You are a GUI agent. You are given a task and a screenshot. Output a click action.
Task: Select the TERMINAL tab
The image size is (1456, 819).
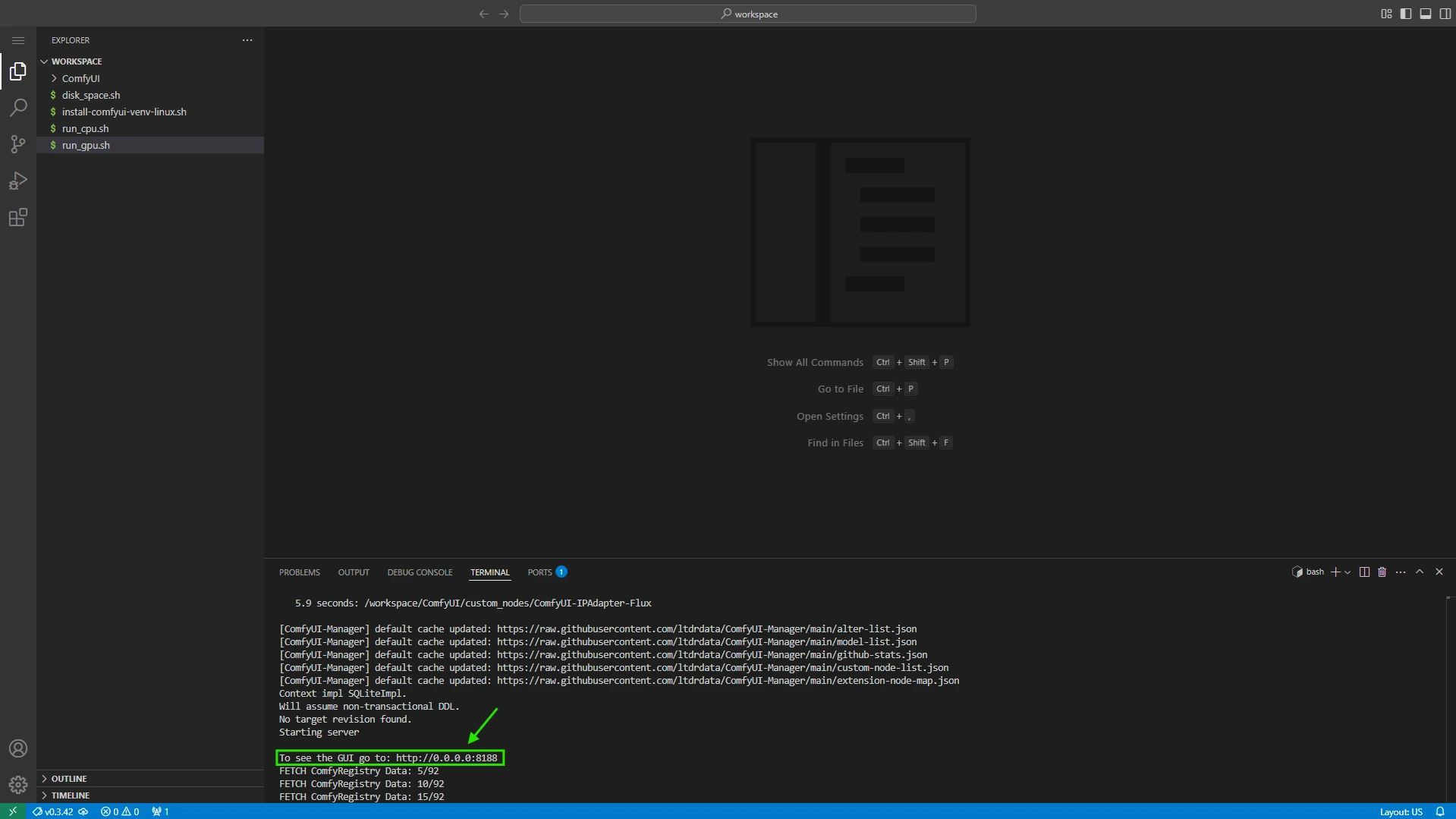pyautogui.click(x=490, y=572)
